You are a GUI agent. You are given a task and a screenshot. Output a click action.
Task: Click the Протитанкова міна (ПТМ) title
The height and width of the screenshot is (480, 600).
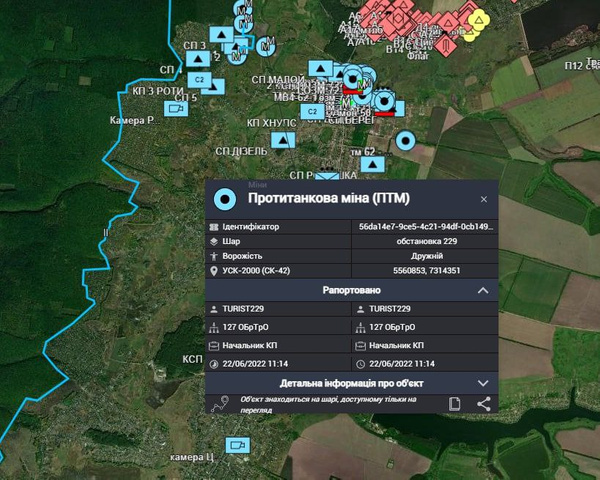pyautogui.click(x=329, y=198)
